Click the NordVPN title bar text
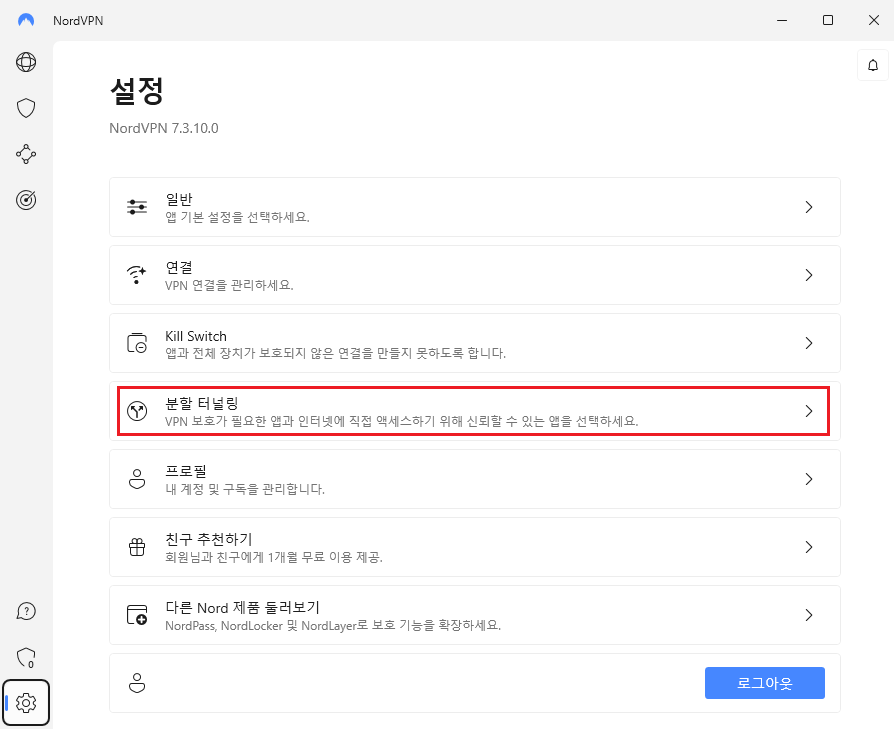 [78, 21]
